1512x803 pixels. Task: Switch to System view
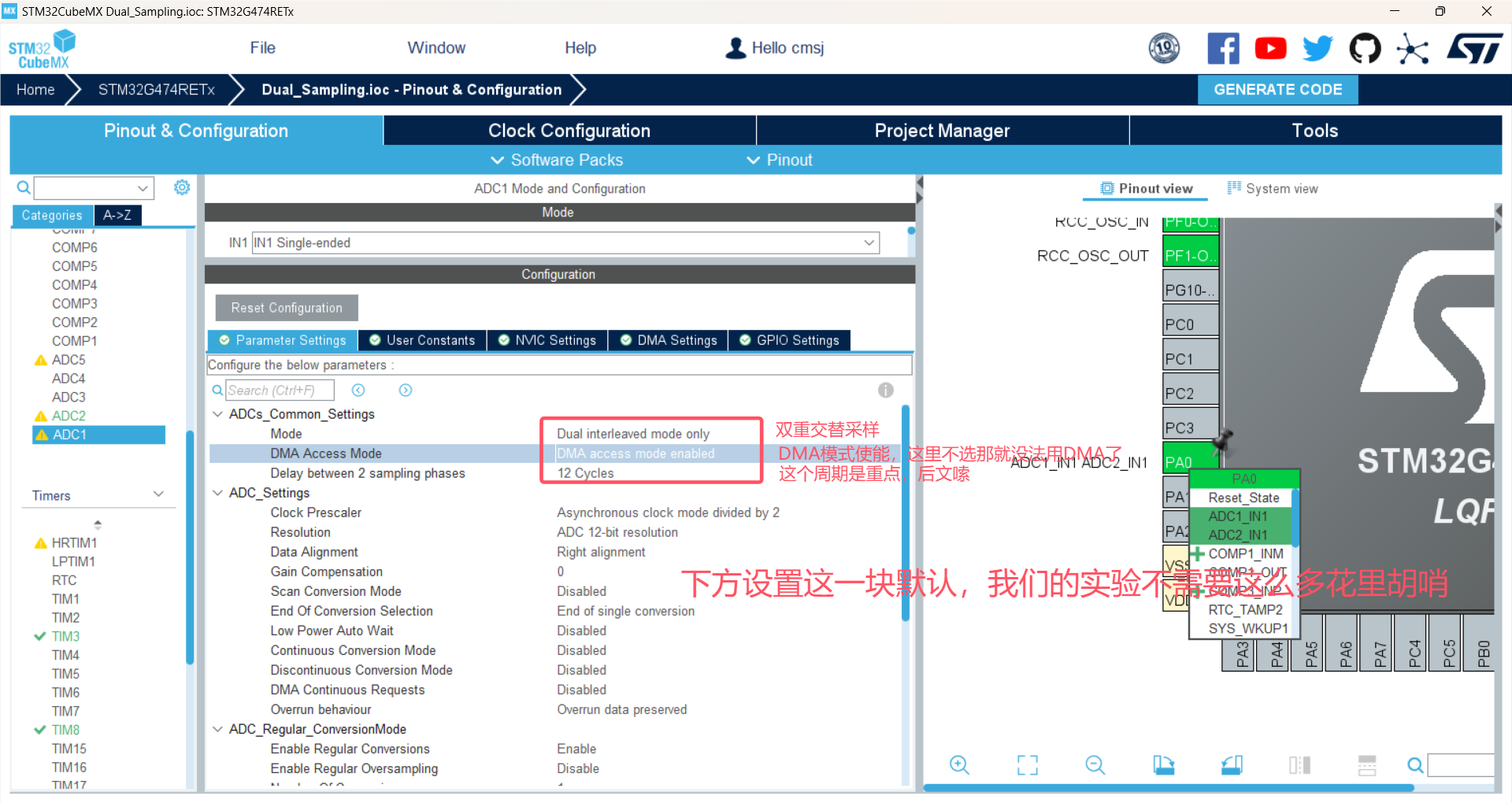1273,188
